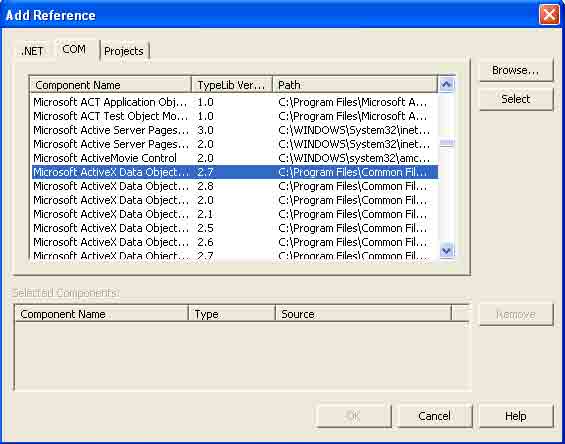Open the Projects tab
Image resolution: width=565 pixels, height=444 pixels.
click(x=124, y=51)
